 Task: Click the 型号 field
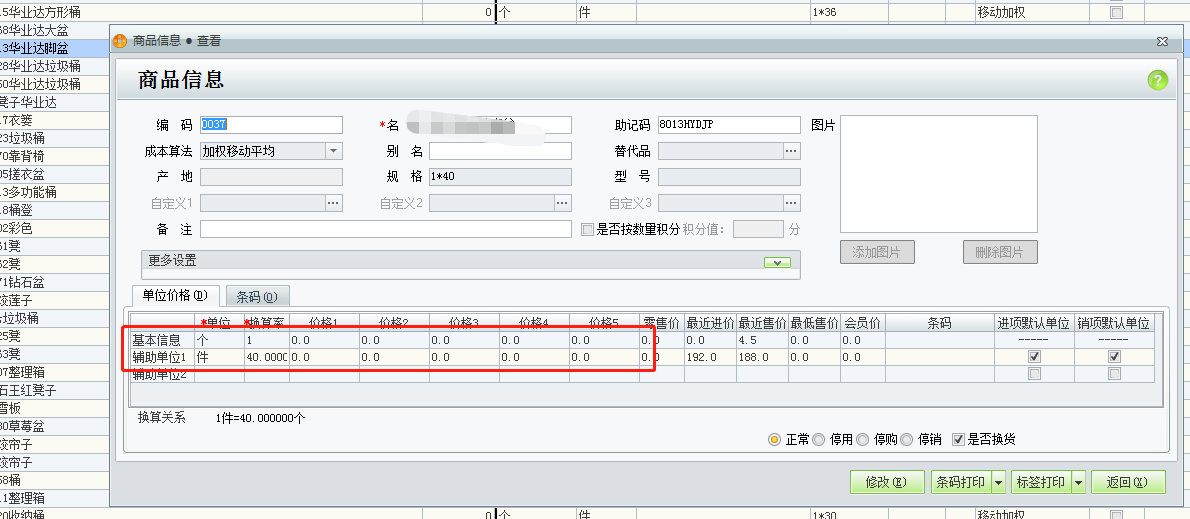729,177
